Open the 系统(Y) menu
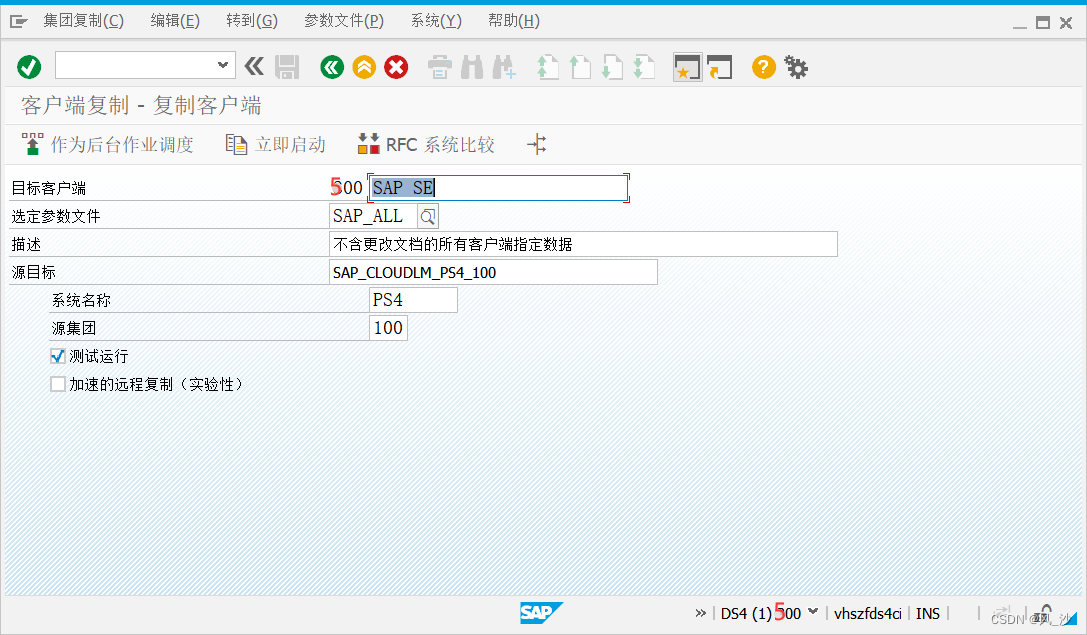1087x635 pixels. 436,21
